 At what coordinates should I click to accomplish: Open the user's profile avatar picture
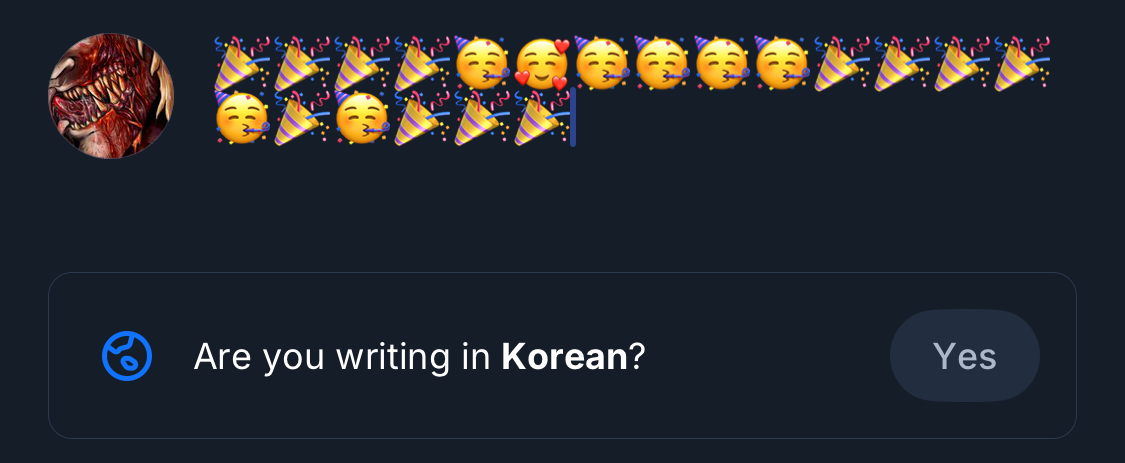click(111, 96)
